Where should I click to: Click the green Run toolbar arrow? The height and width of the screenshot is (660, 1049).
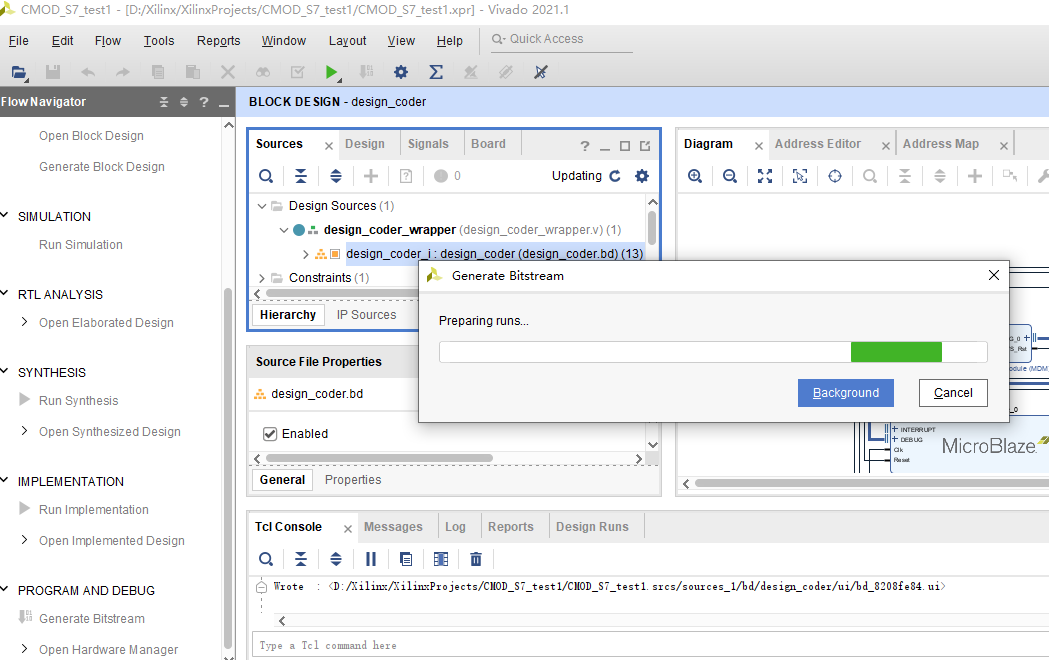pos(331,72)
